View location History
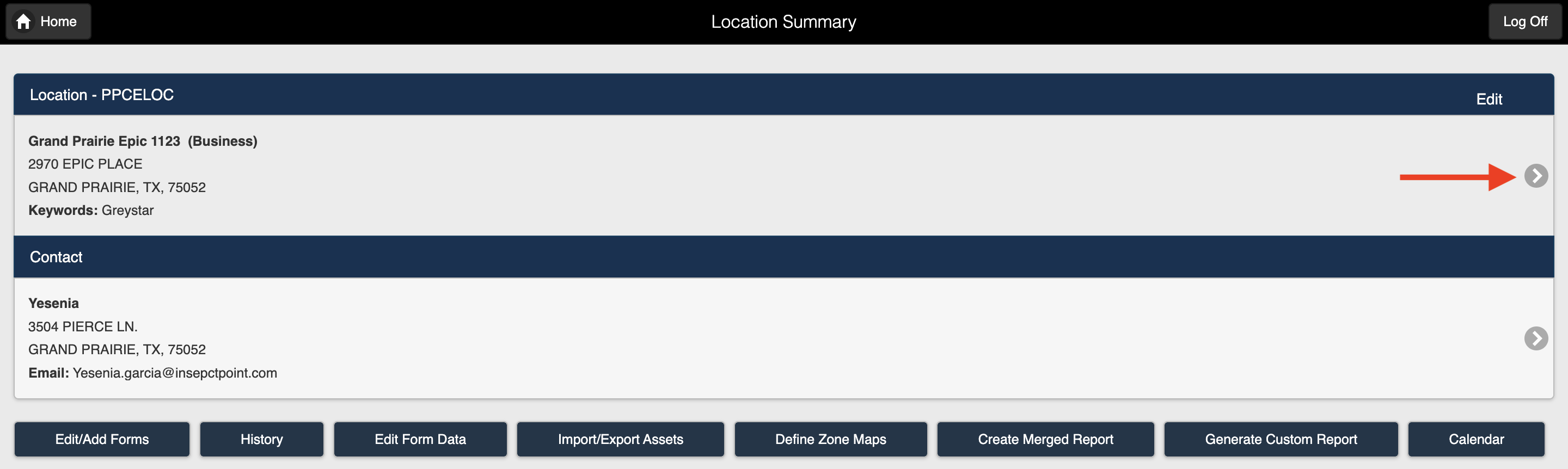This screenshot has height=469, width=1568. coord(262,439)
